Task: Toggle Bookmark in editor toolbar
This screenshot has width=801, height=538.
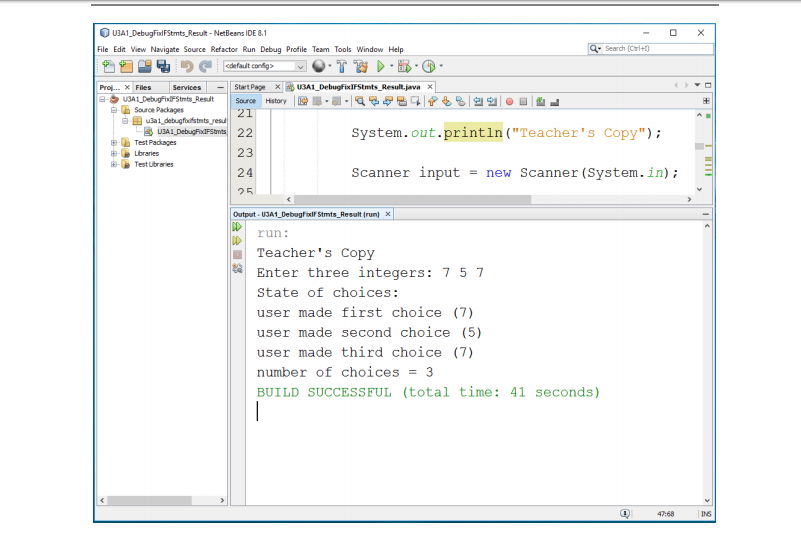Action: coord(460,101)
